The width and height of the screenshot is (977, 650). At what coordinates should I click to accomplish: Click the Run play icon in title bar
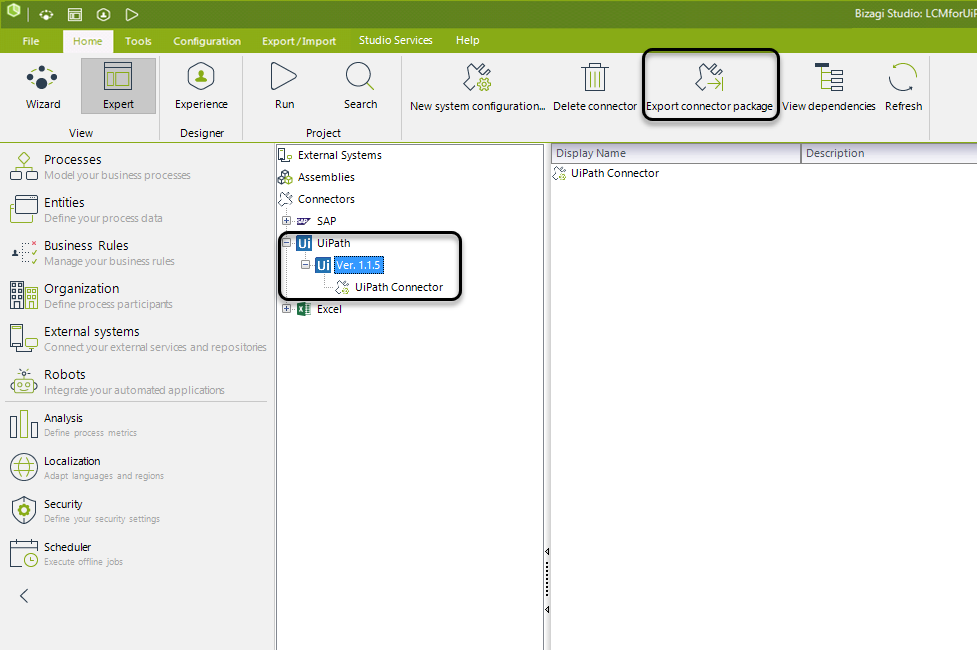[131, 14]
